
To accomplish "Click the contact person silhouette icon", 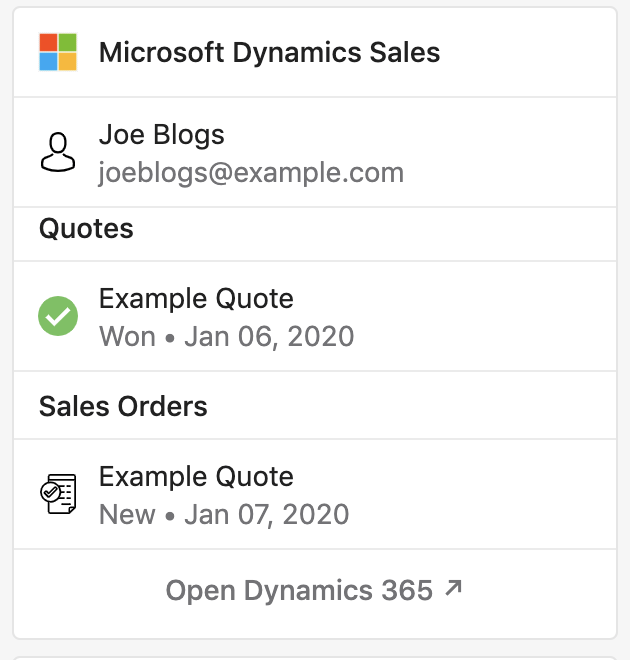I will (x=58, y=152).
